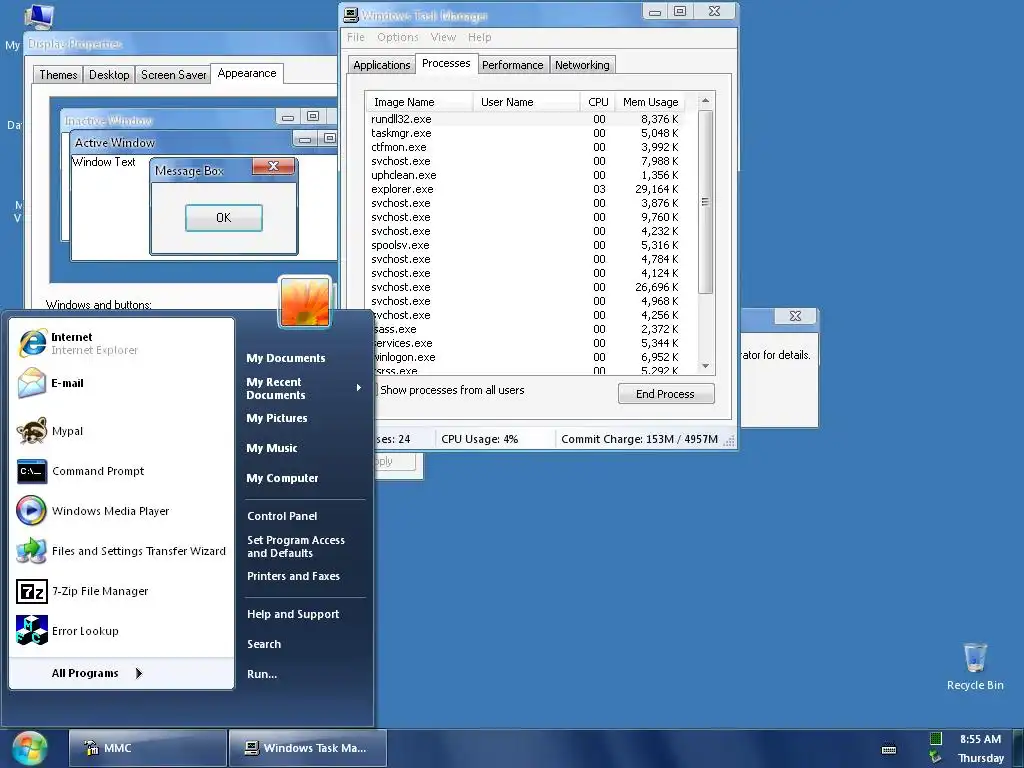Select uphclean.exe process row
This screenshot has width=1024, height=768.
tap(525, 175)
